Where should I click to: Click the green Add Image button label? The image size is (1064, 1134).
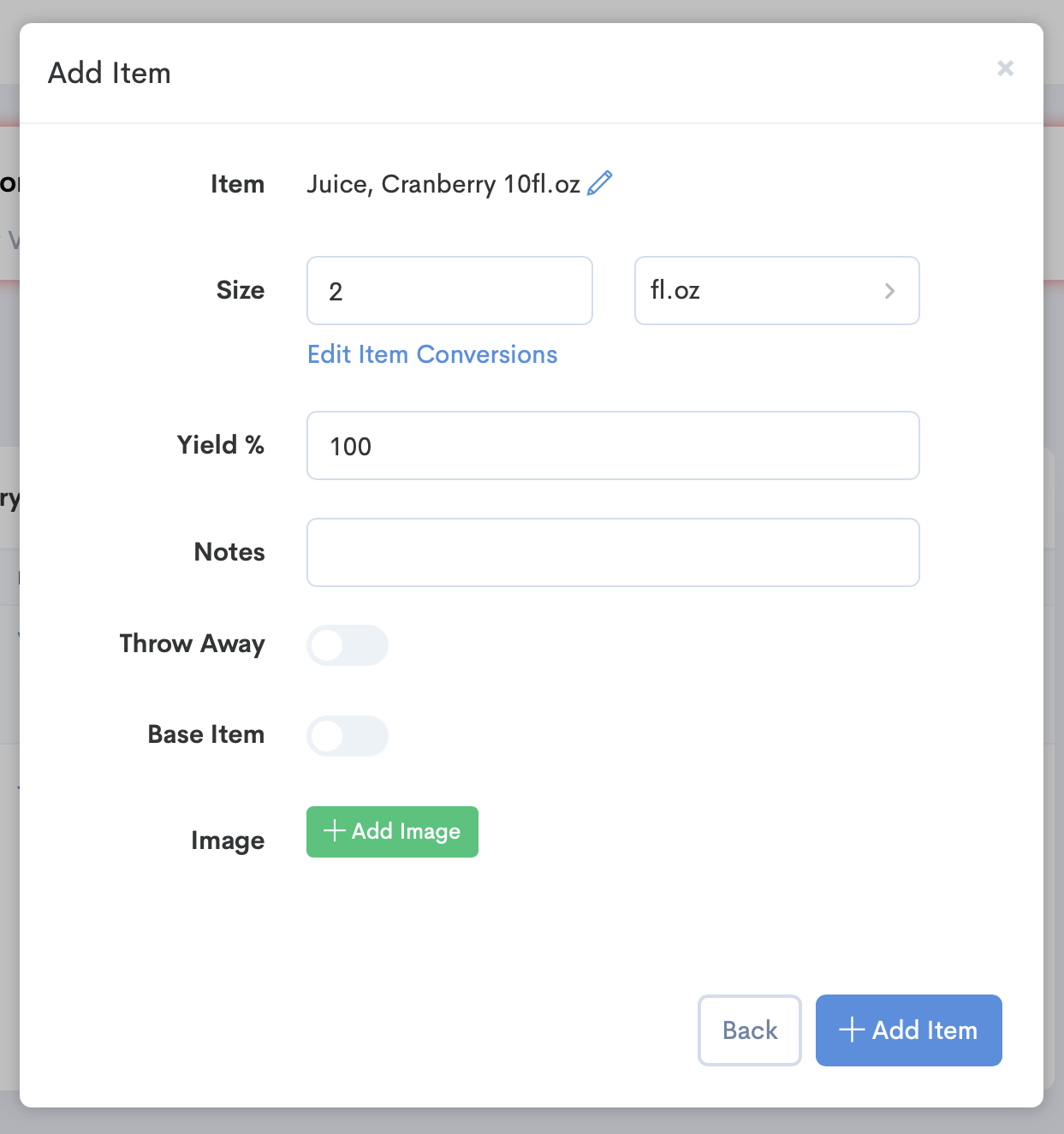[x=406, y=832]
